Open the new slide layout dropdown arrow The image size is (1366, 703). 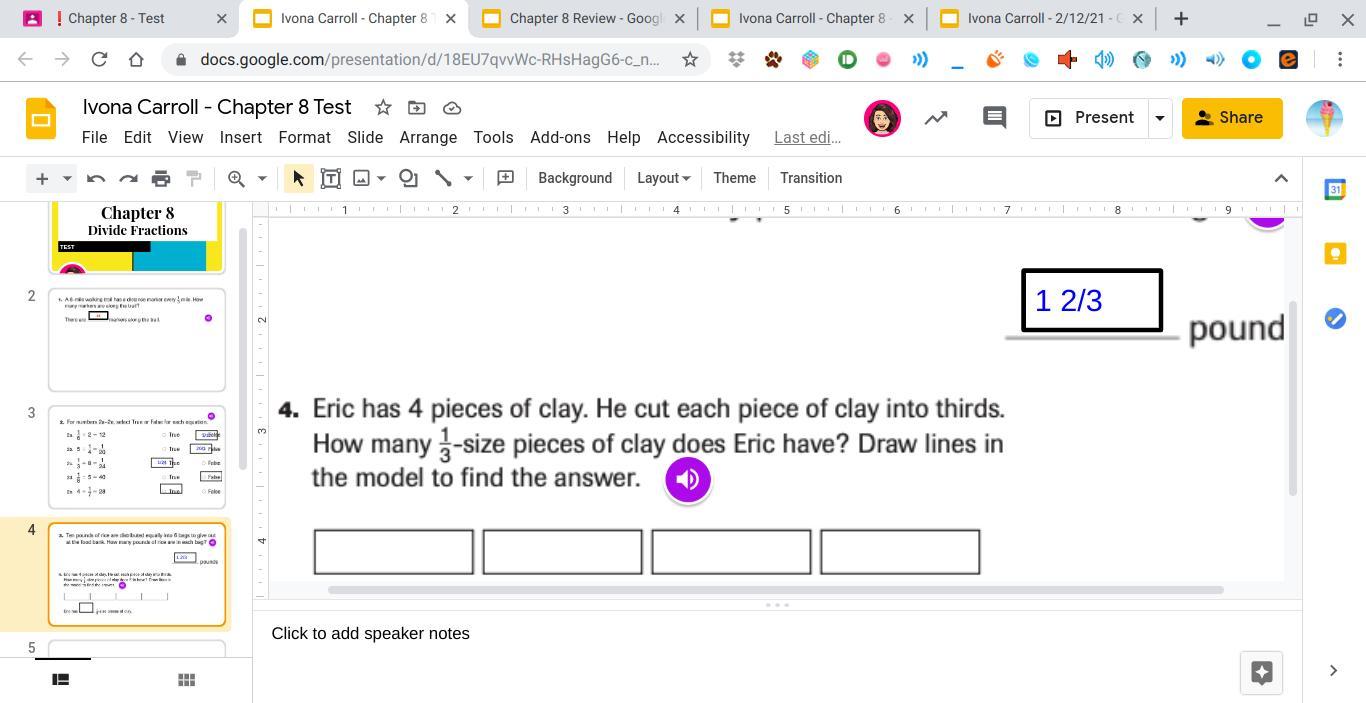click(67, 178)
